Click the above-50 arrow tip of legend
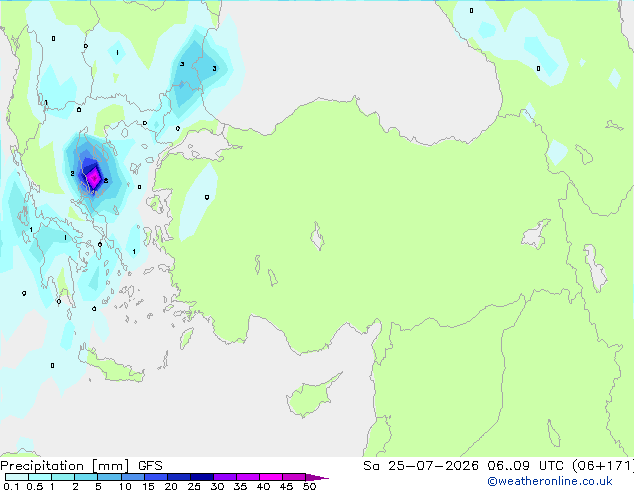Image resolution: width=634 pixels, height=490 pixels. pyautogui.click(x=317, y=477)
